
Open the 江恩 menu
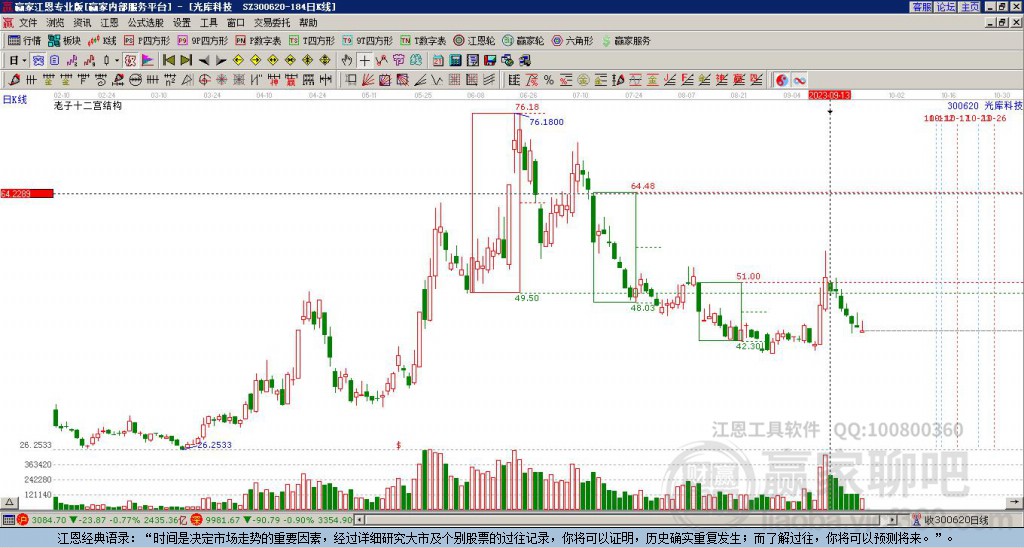coord(109,23)
